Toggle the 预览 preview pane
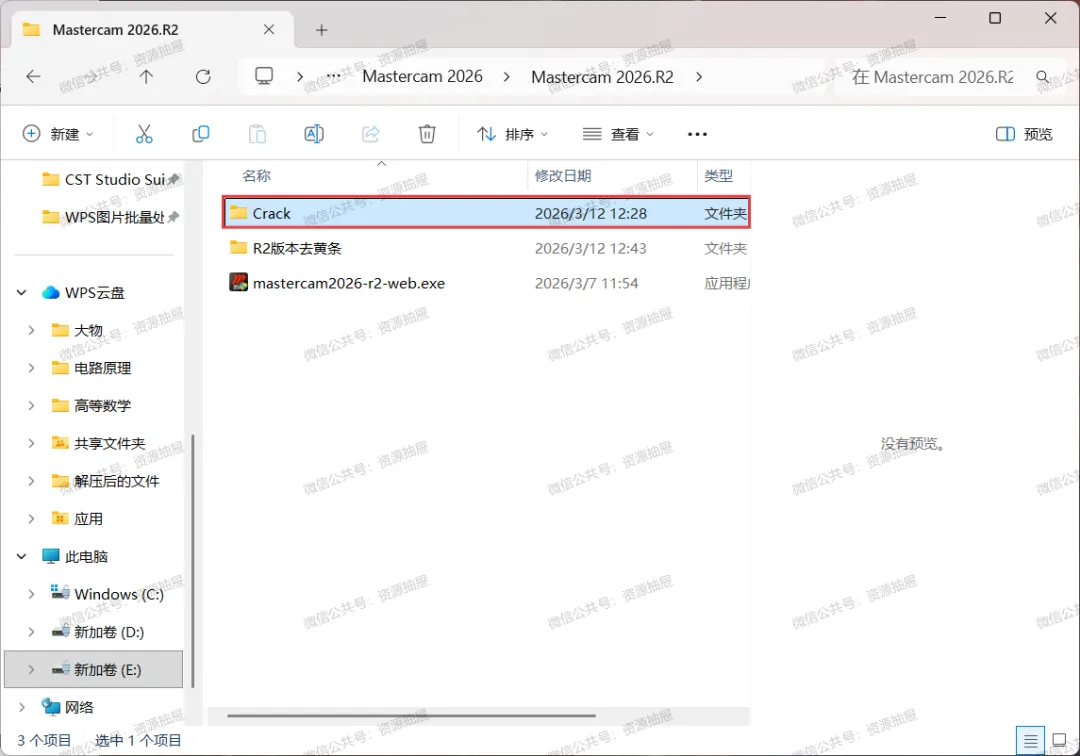 click(x=1024, y=134)
